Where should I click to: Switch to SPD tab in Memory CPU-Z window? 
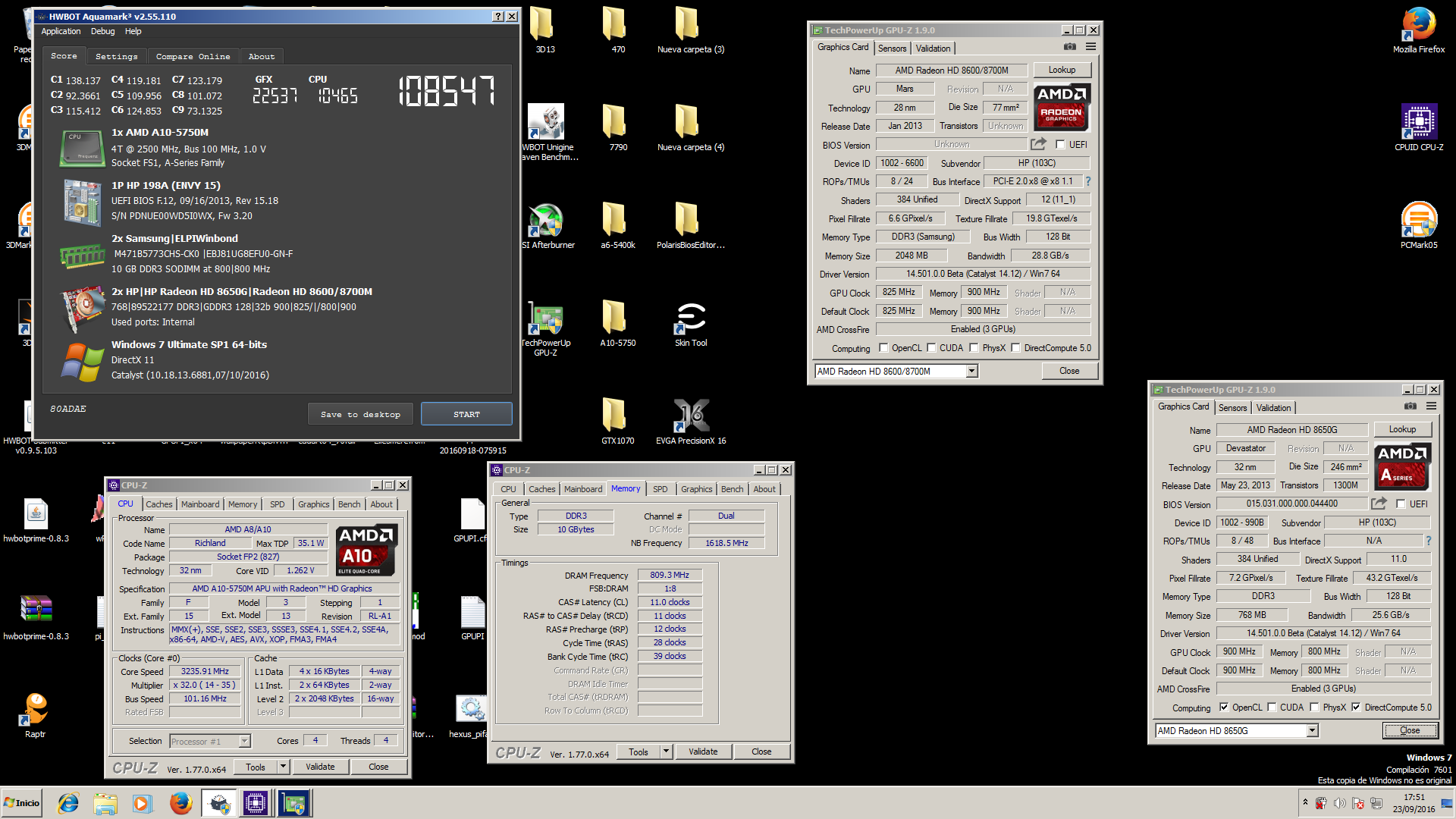[x=660, y=489]
